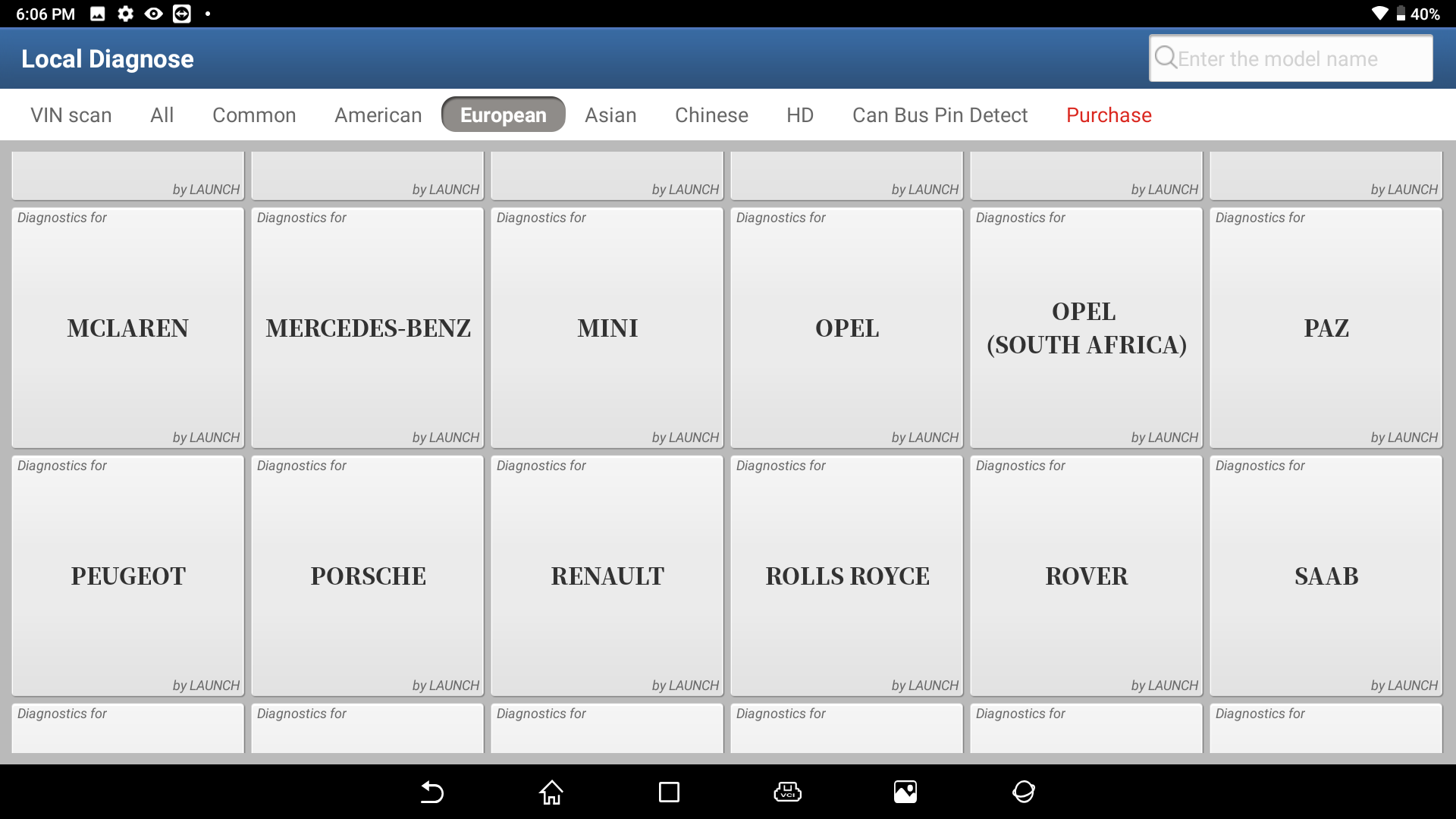Image resolution: width=1456 pixels, height=819 pixels.
Task: Expand the American vehicles category
Action: [x=378, y=114]
